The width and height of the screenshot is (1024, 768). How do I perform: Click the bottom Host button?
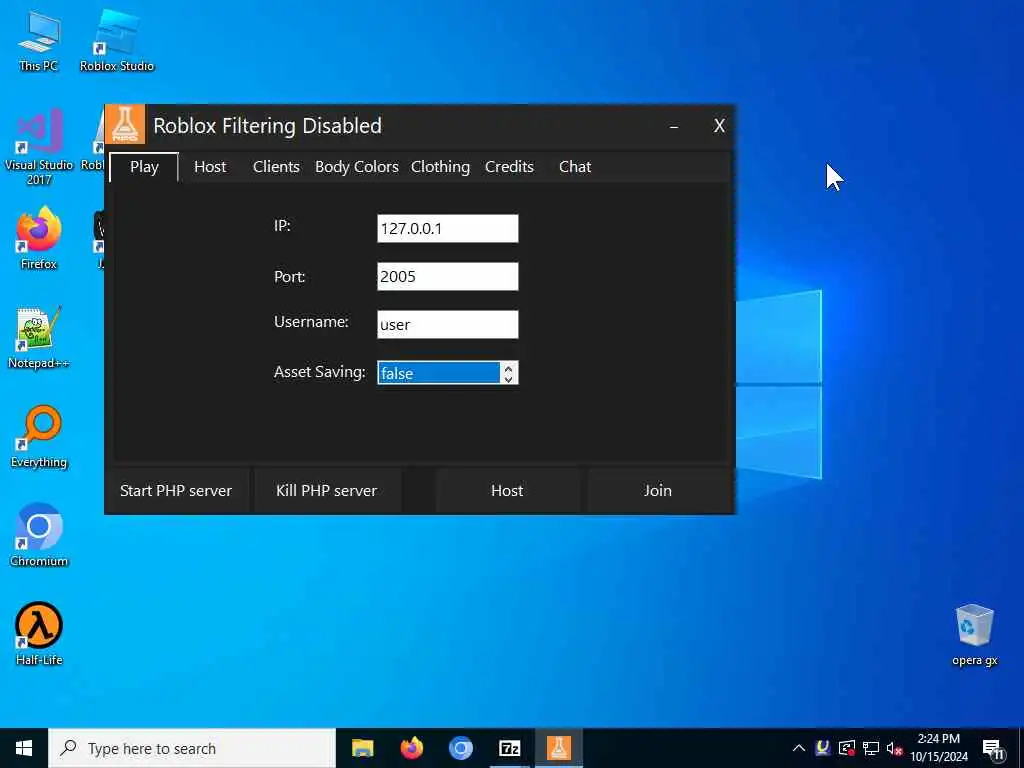[507, 490]
